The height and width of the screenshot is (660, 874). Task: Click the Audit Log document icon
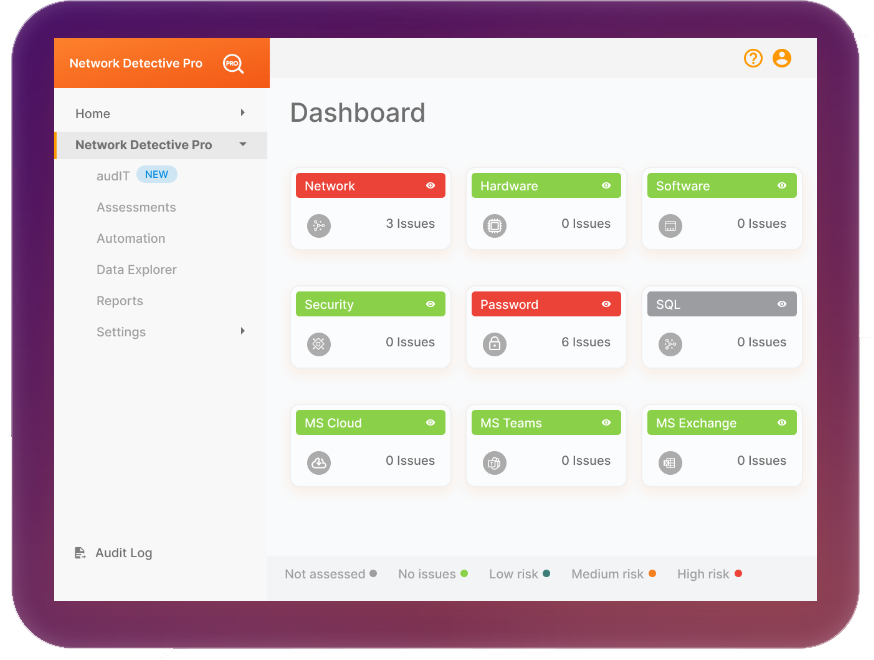[80, 552]
